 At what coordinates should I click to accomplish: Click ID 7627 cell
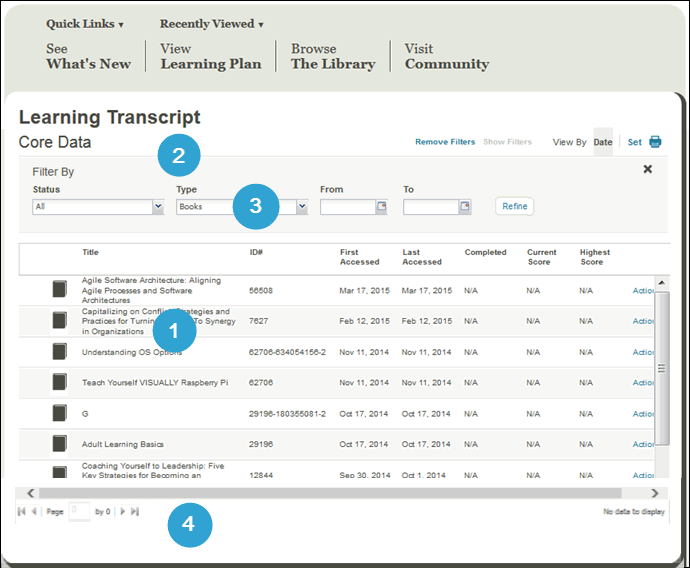(258, 321)
